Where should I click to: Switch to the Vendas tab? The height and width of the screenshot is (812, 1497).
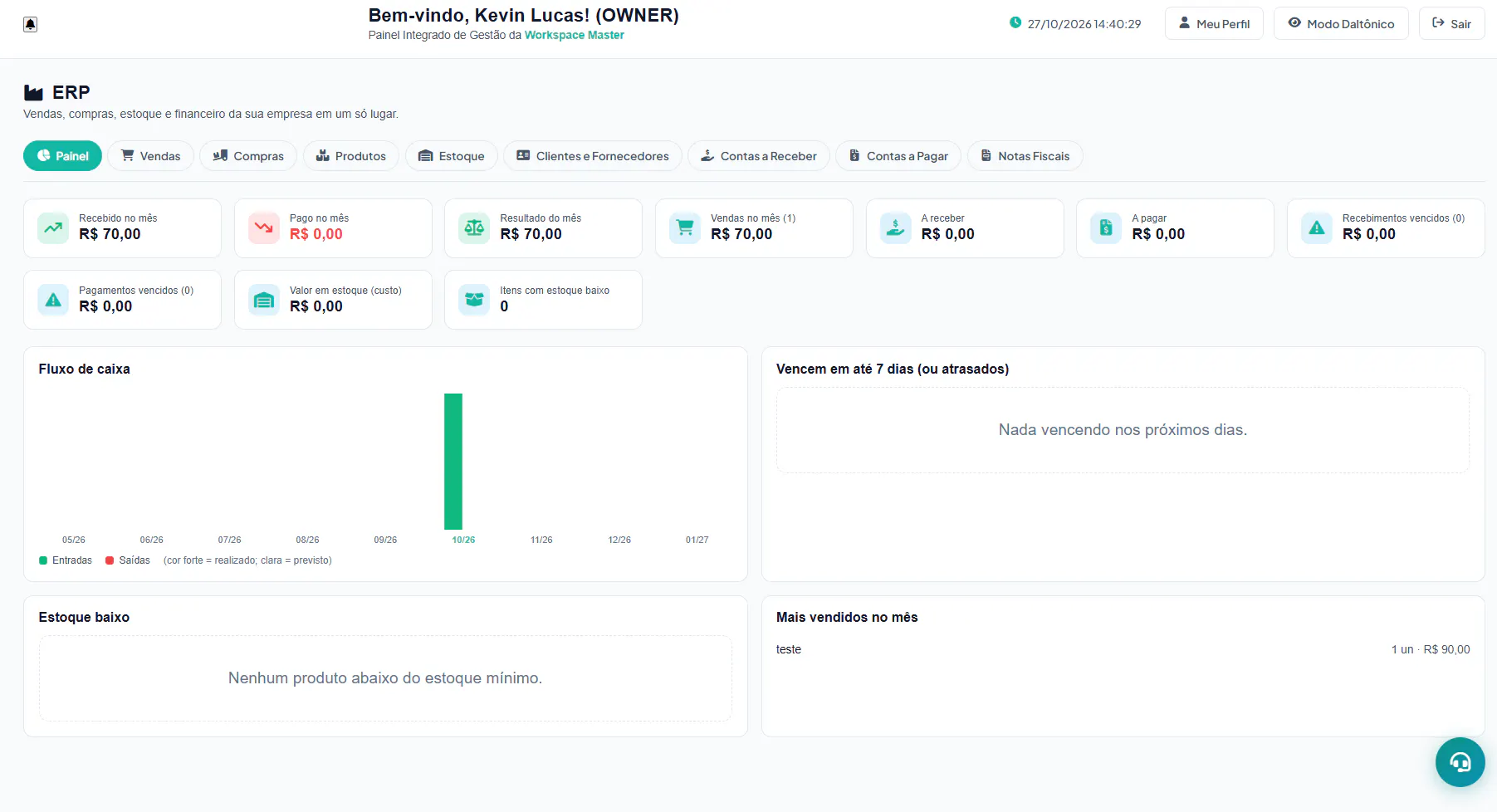tap(150, 156)
